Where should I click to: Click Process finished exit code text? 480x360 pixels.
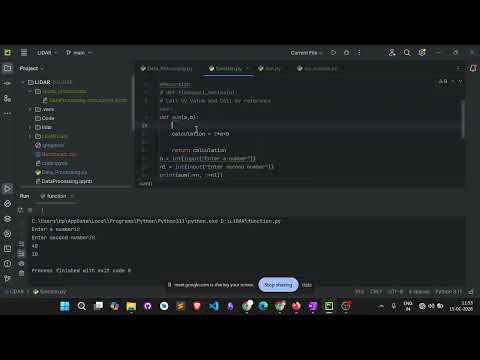(x=81, y=270)
